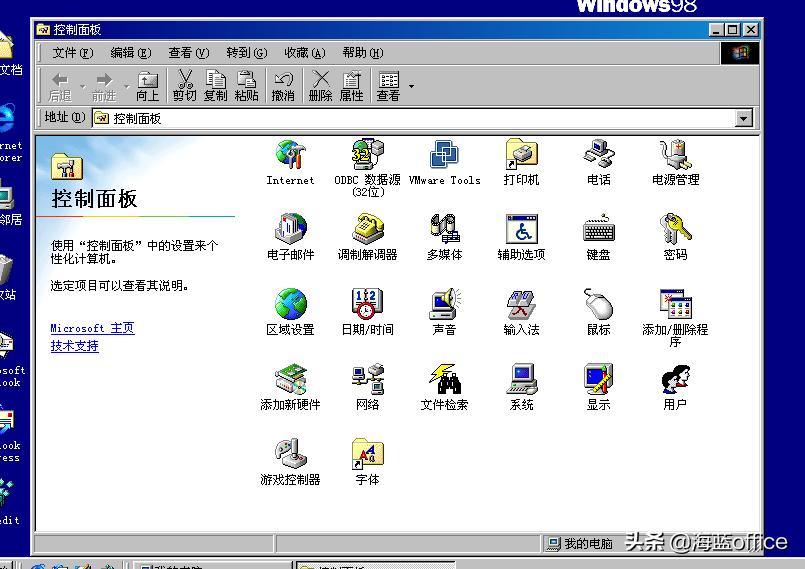Click the 控制面板 title bar icon
805x569 pixels.
tap(43, 30)
